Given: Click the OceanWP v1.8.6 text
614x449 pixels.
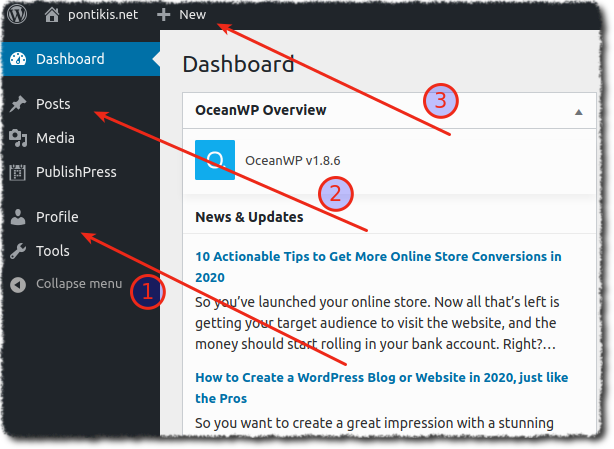Looking at the screenshot, I should point(293,160).
